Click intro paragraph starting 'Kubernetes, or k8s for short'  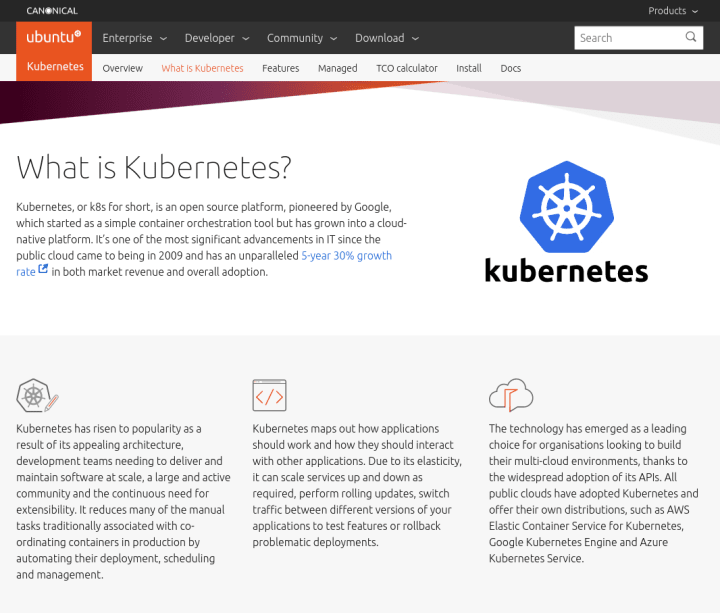tap(211, 239)
